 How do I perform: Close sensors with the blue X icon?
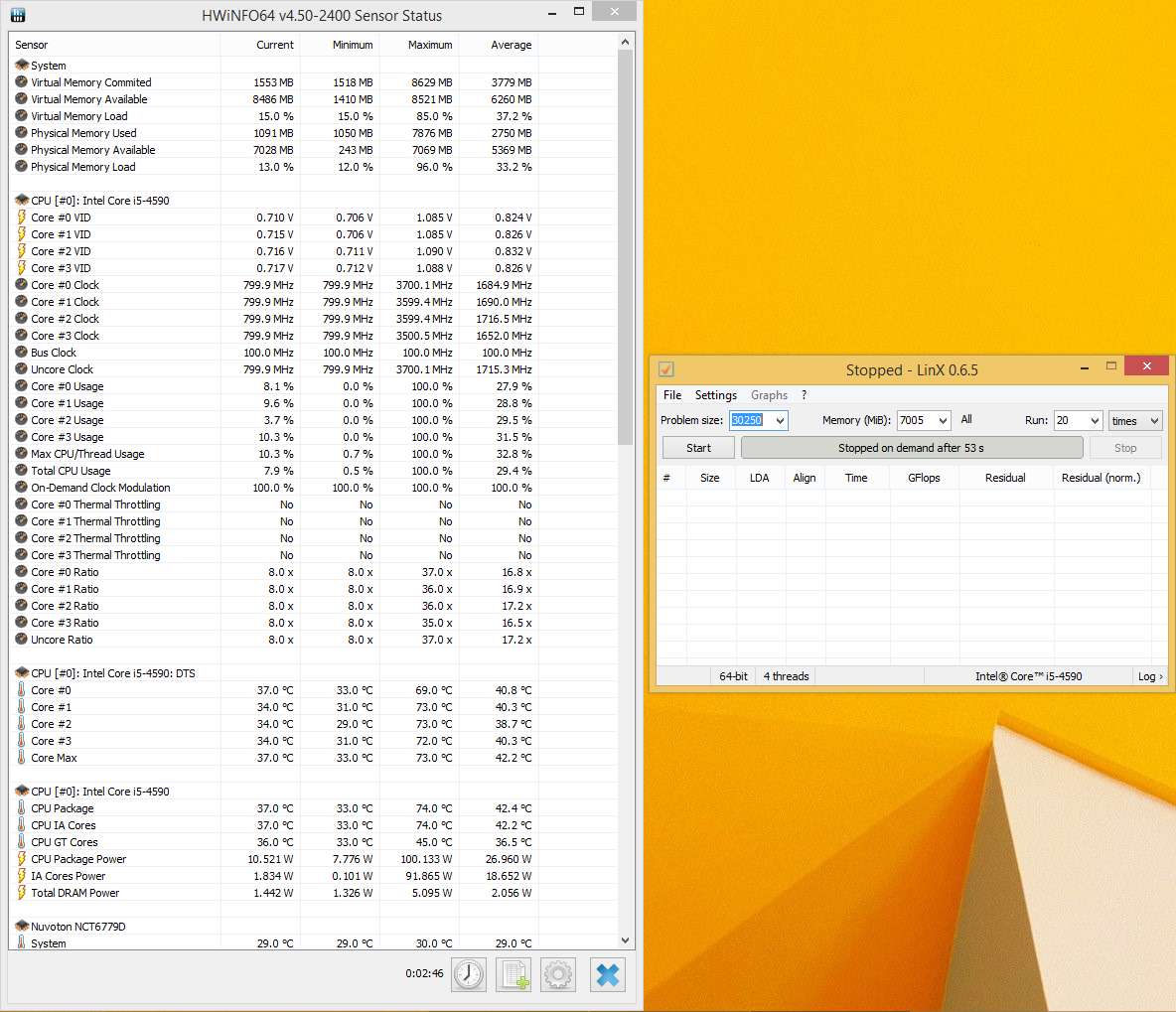[607, 974]
